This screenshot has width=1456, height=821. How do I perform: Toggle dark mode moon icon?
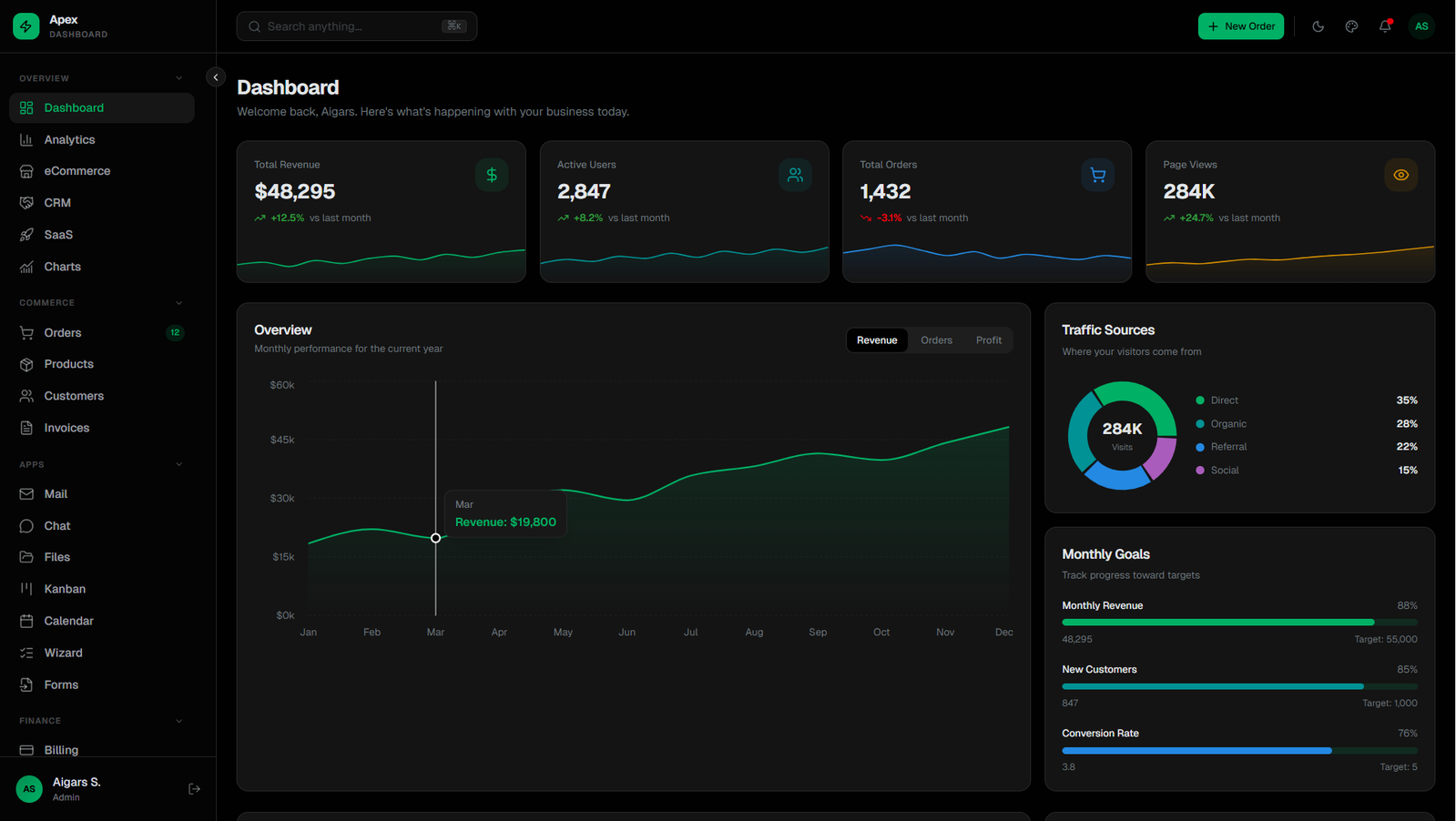(x=1318, y=26)
